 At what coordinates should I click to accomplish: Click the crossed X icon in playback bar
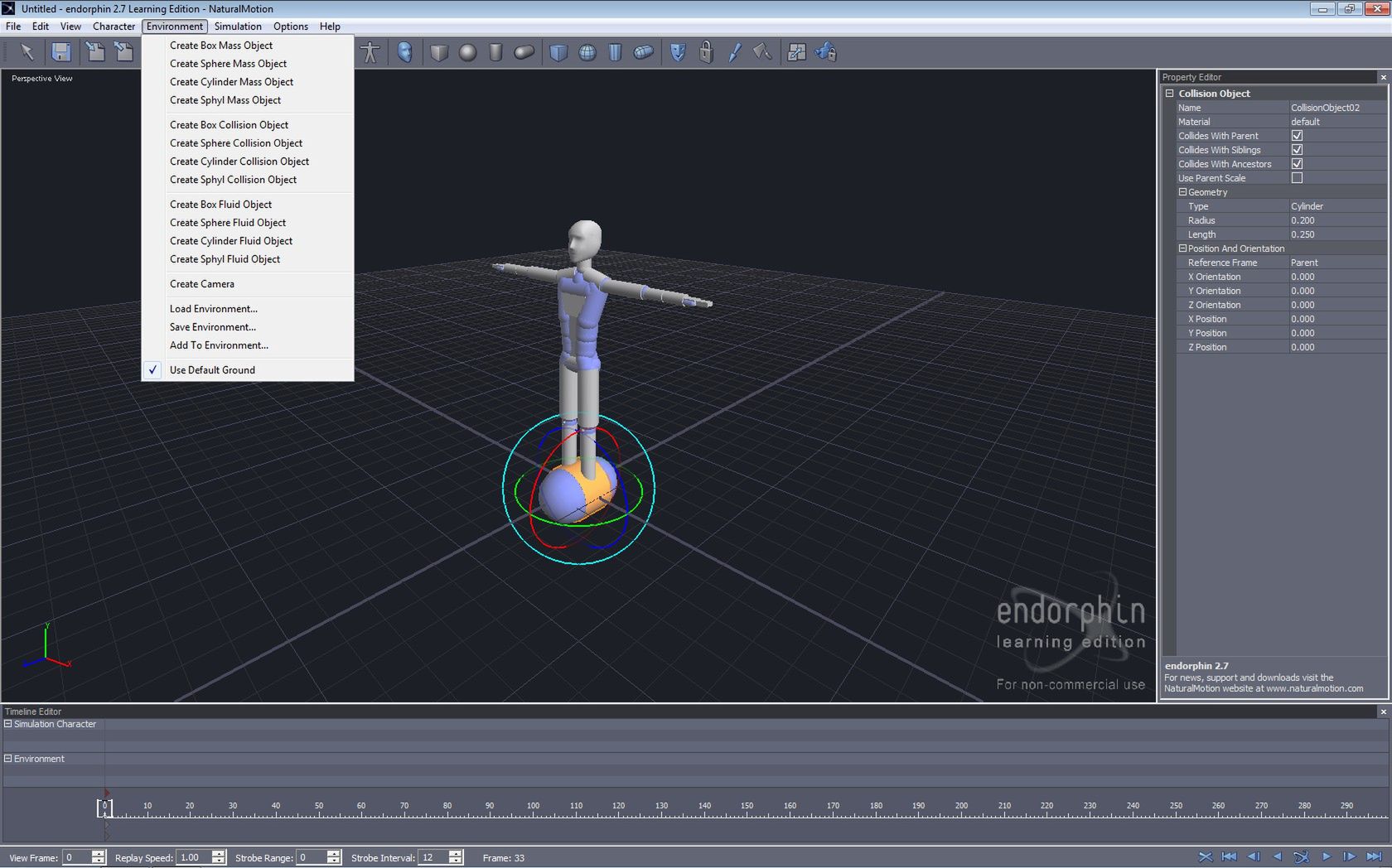(x=1206, y=856)
